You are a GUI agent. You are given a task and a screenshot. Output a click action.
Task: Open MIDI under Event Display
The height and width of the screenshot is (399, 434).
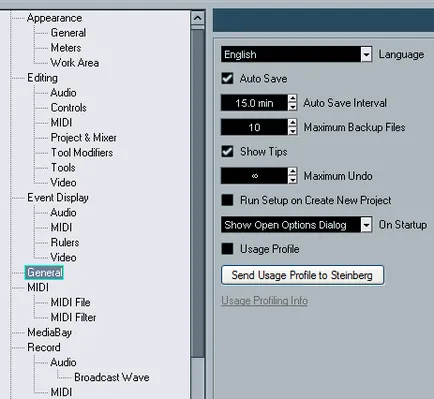click(x=61, y=228)
